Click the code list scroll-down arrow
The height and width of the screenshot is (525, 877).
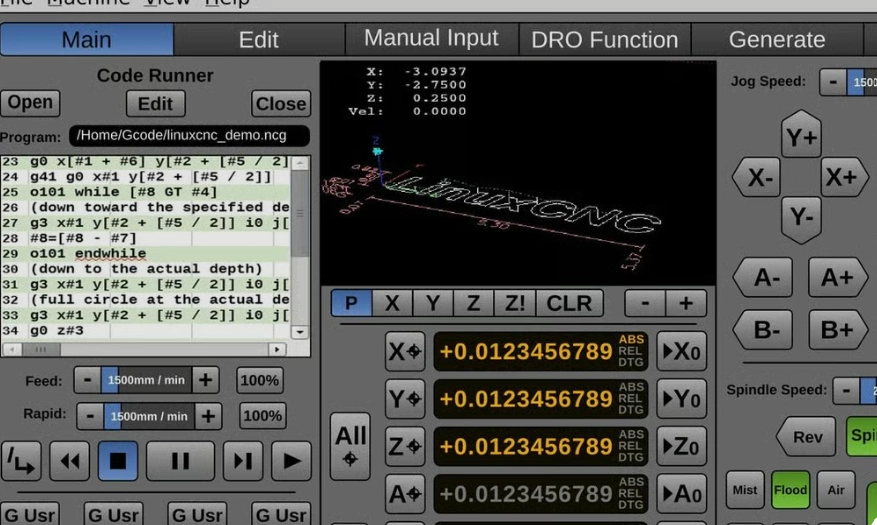coord(300,332)
